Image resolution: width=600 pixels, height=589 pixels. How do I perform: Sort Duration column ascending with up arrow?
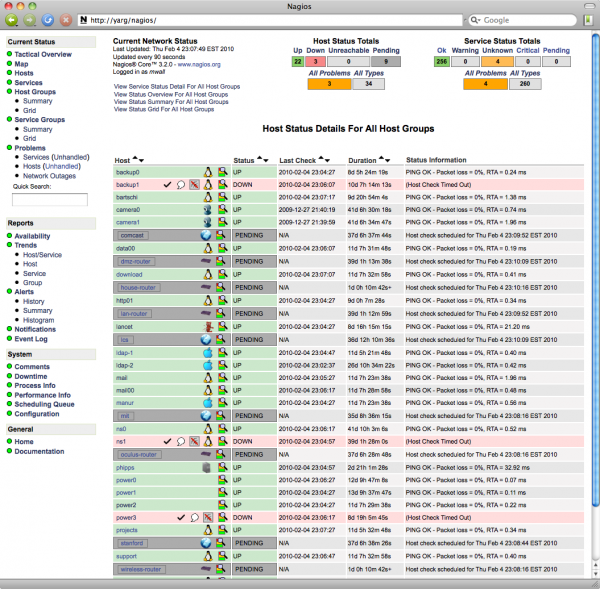[x=383, y=160]
